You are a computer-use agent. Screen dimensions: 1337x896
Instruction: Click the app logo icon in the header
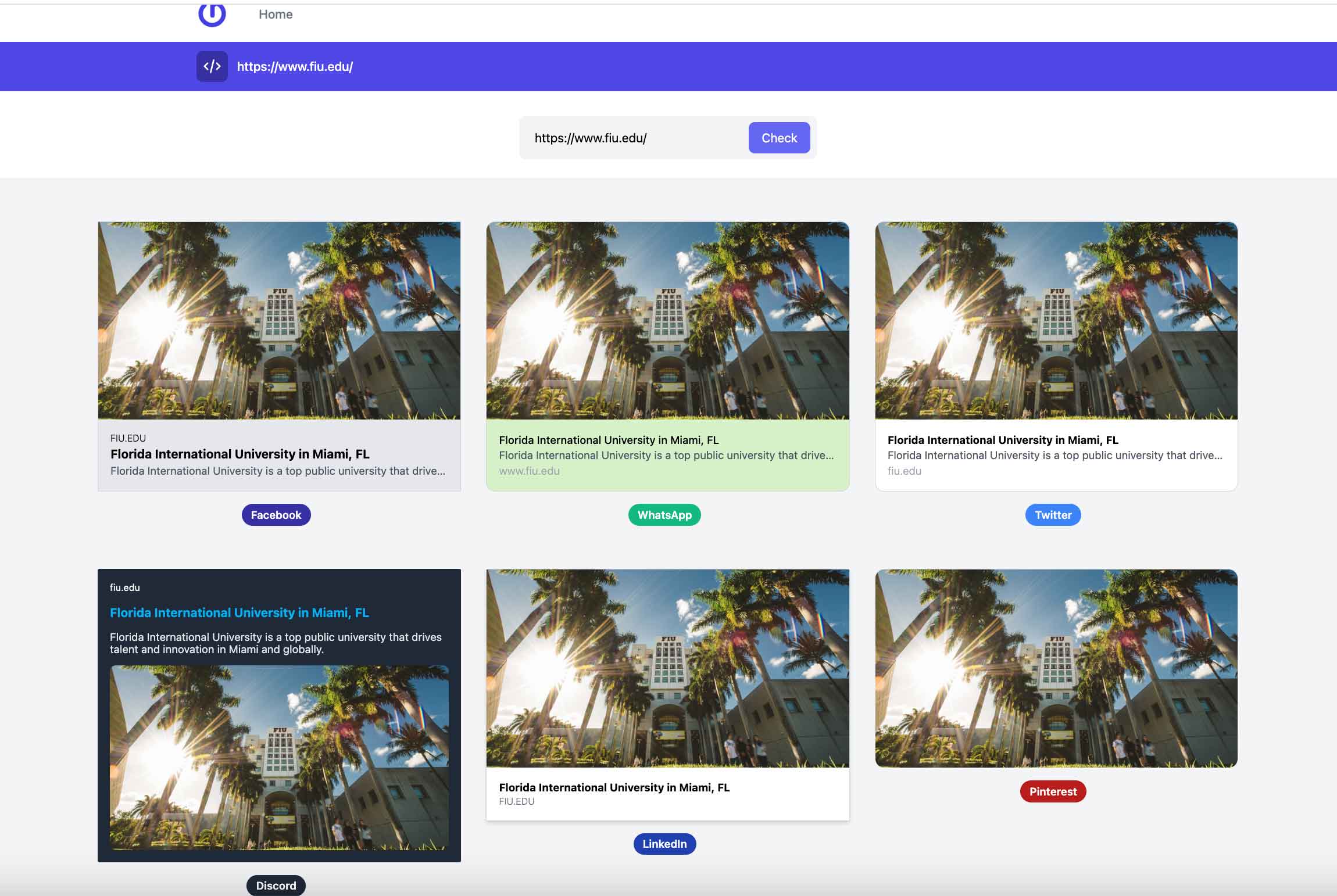point(213,14)
